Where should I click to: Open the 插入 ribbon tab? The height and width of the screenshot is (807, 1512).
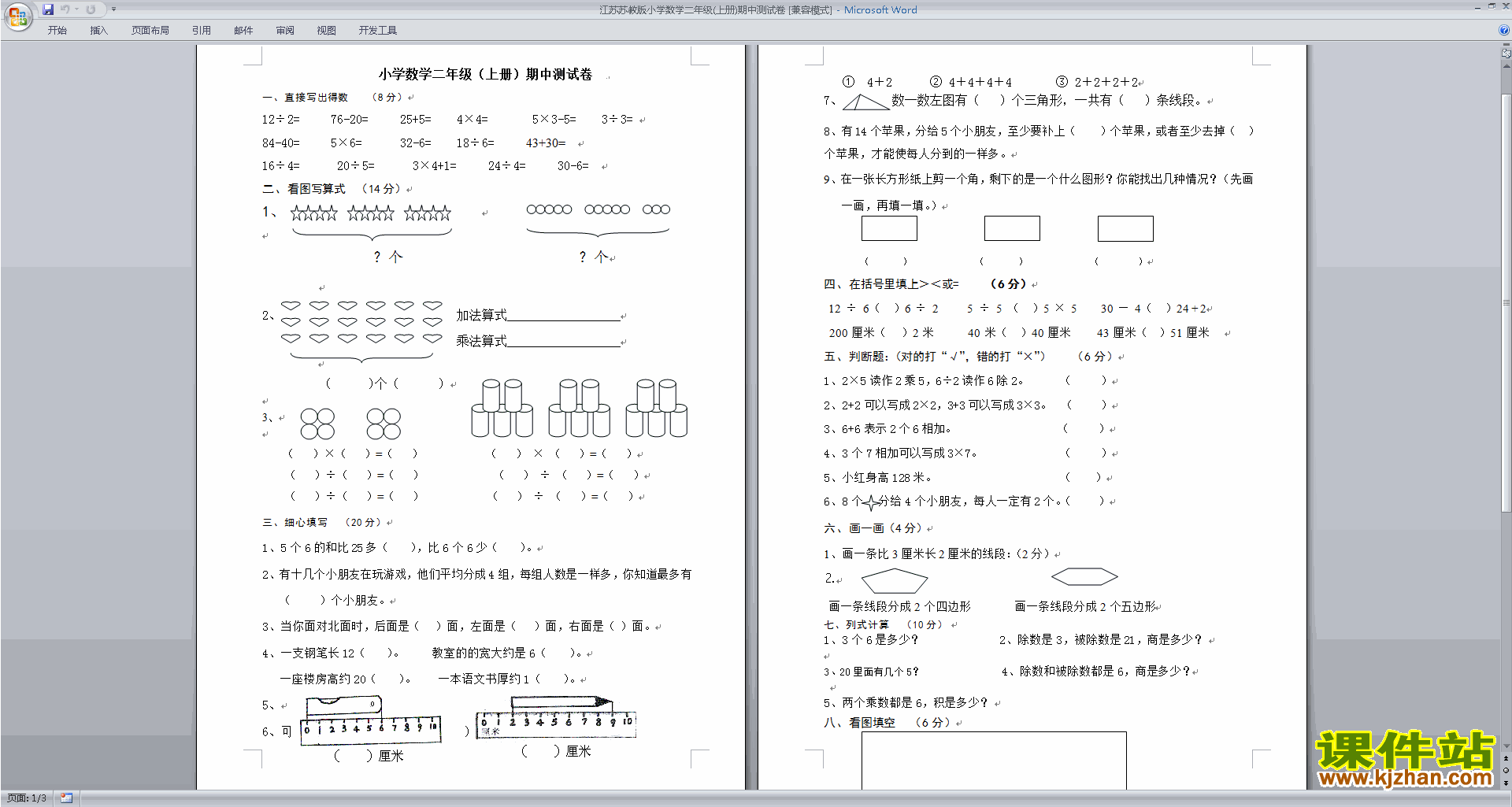pyautogui.click(x=98, y=30)
